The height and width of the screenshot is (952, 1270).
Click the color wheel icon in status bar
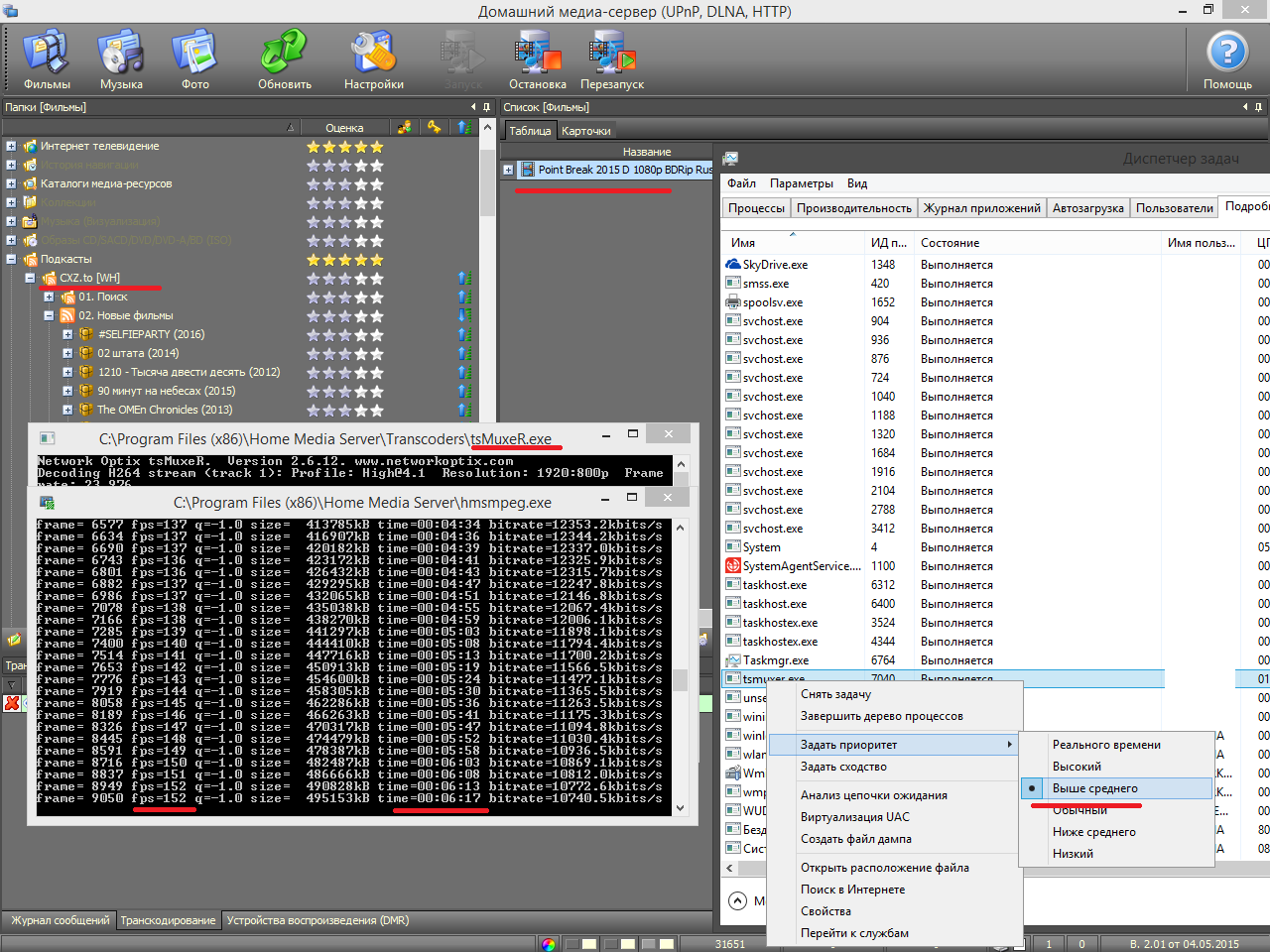pos(549,944)
